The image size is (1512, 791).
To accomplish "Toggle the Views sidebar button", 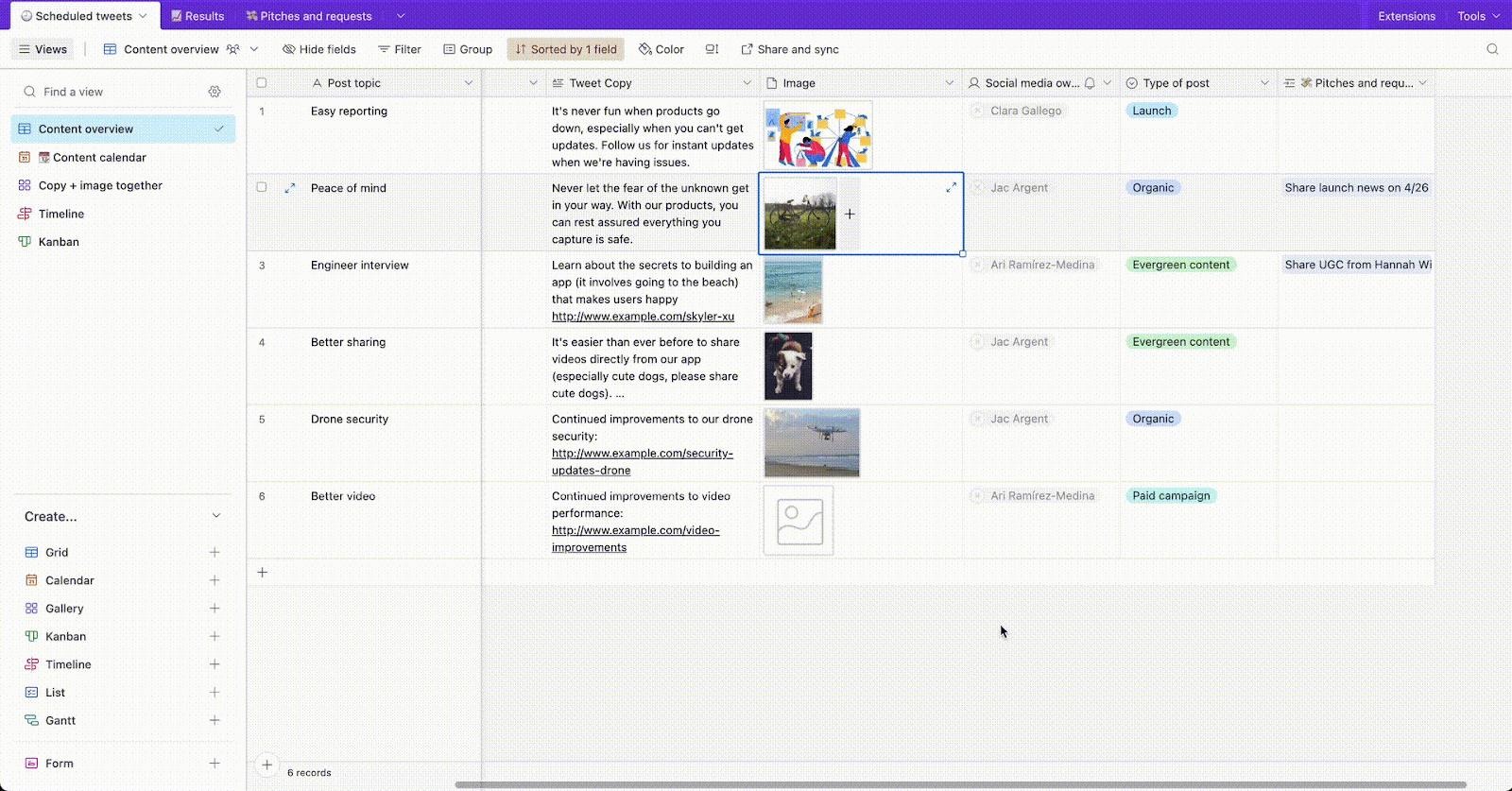I will [x=43, y=49].
